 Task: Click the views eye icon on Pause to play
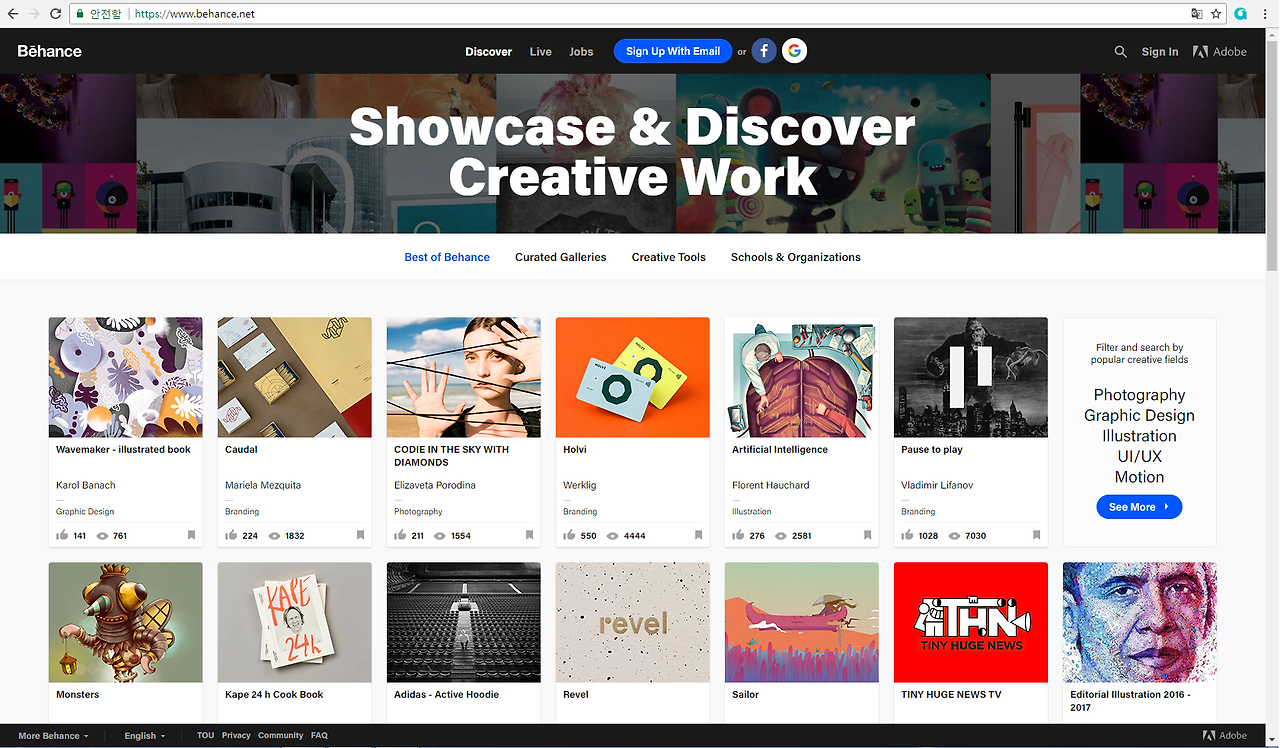point(952,536)
